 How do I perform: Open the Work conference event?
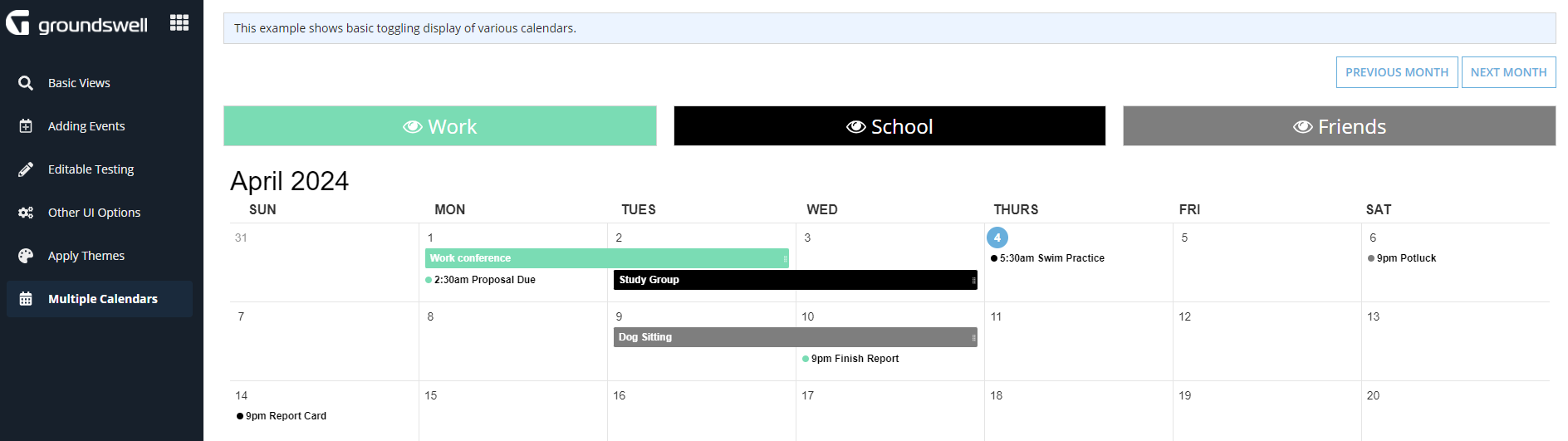tap(607, 258)
